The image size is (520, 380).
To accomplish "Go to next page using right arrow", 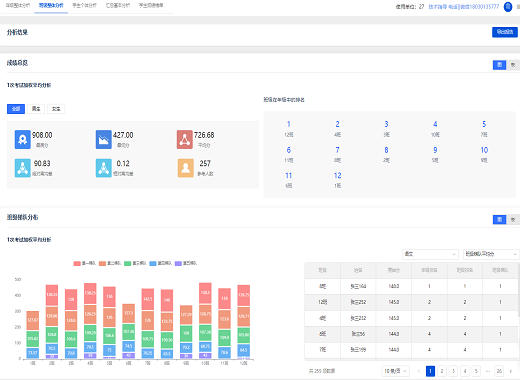I will click(510, 371).
